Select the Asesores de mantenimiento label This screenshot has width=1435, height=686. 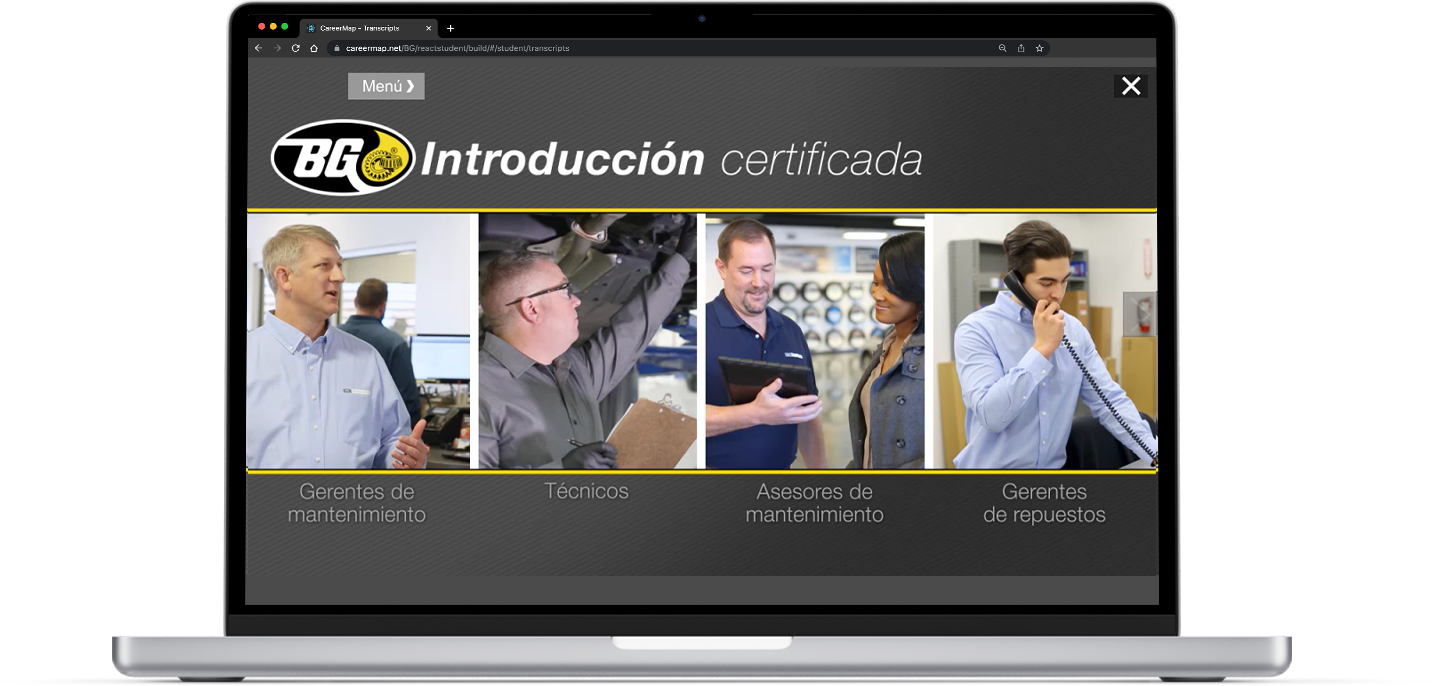814,503
